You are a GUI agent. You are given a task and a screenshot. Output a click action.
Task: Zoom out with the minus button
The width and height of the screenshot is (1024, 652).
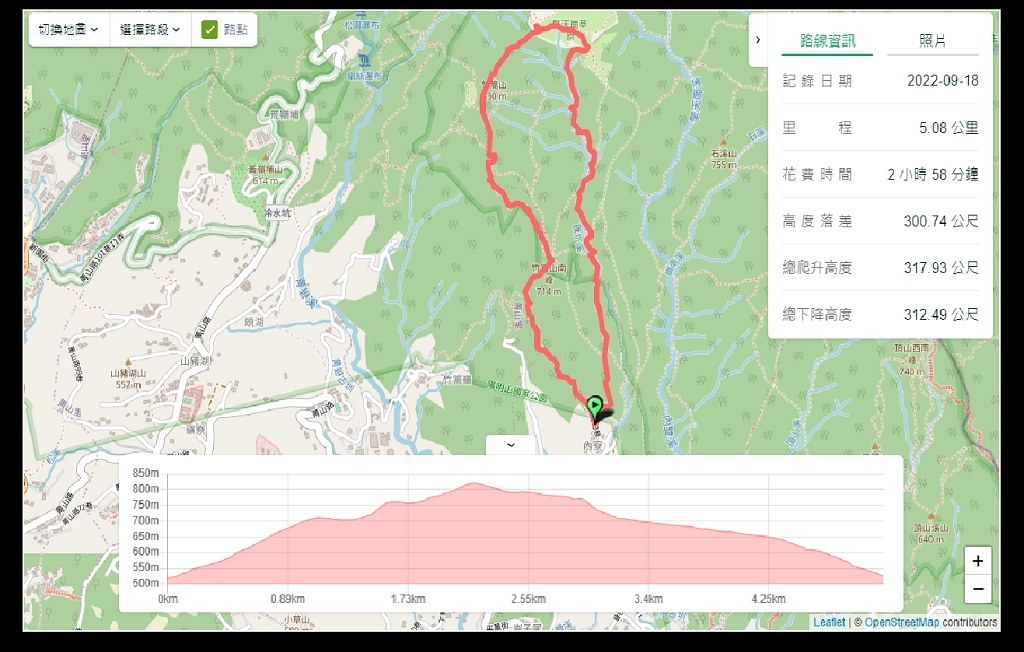pyautogui.click(x=978, y=589)
